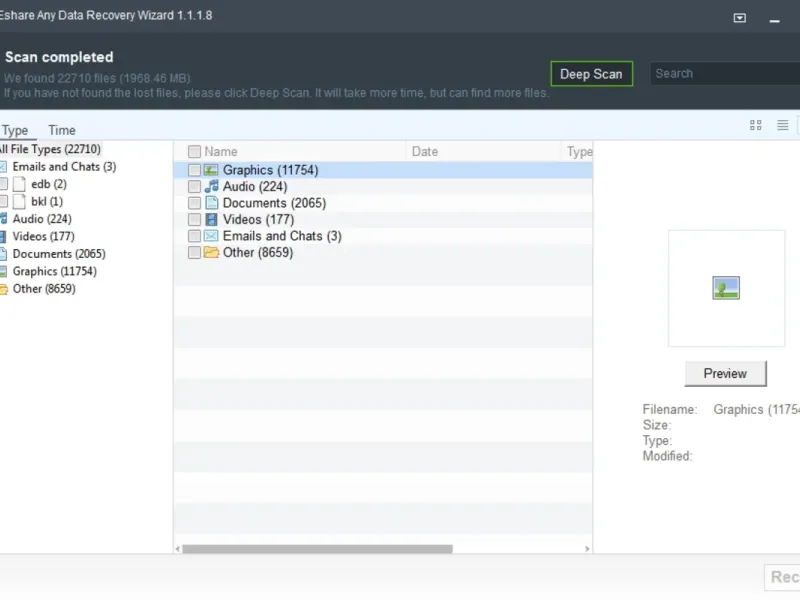Click the preview image thumbnail
The width and height of the screenshot is (800, 600).
click(726, 288)
